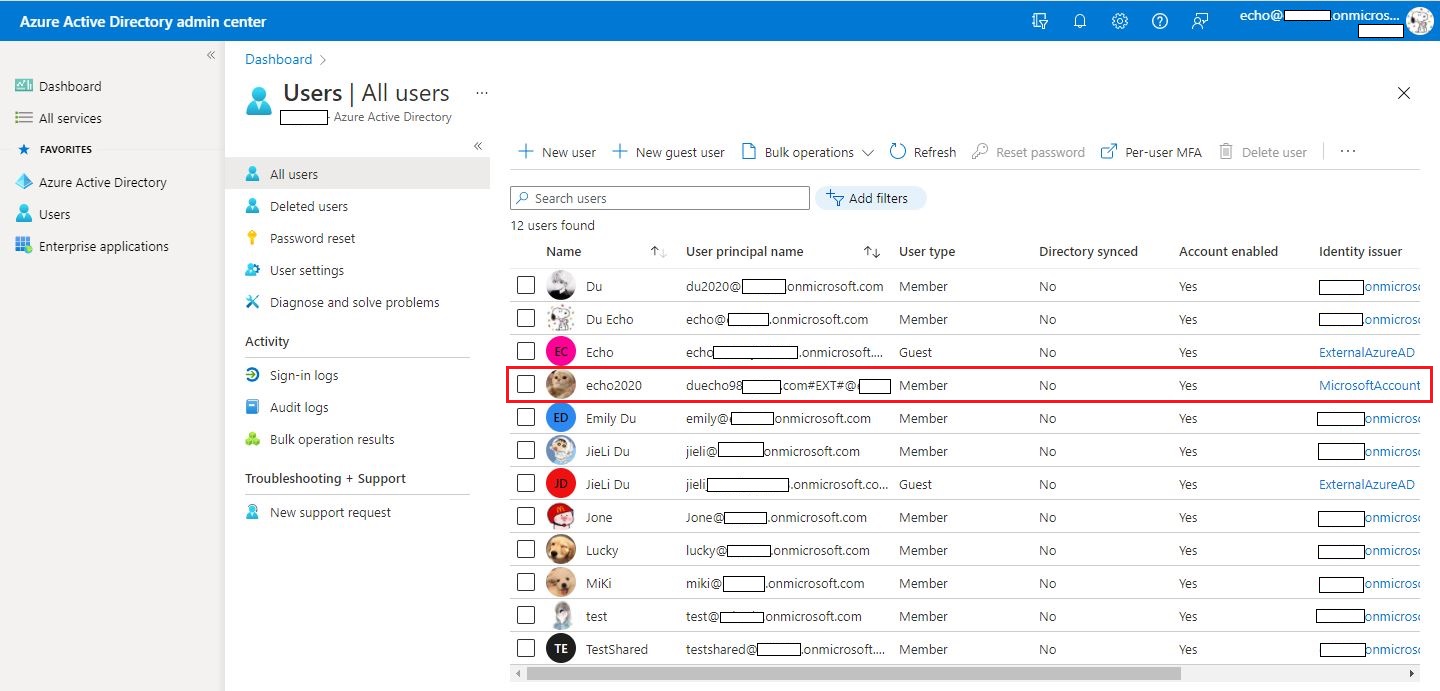Click the pink EC avatar
Screen dimensions: 1440x691
(x=561, y=352)
